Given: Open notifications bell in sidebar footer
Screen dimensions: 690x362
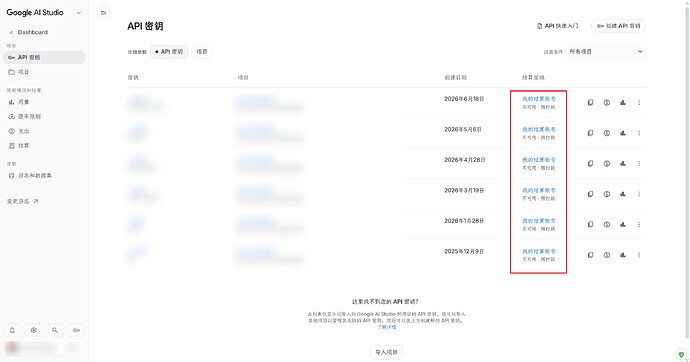Looking at the screenshot, I should tap(12, 330).
